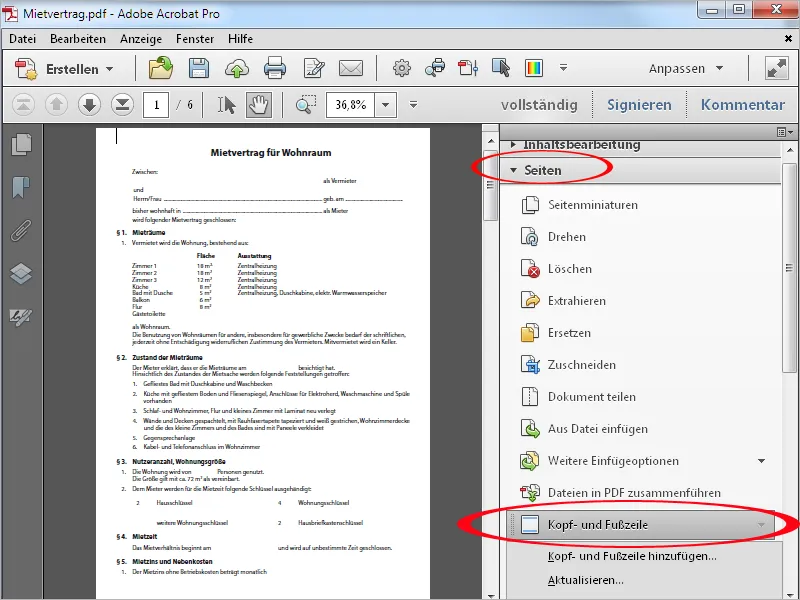Image resolution: width=800 pixels, height=600 pixels.
Task: Click Drehen to rotate pages
Action: click(554, 237)
